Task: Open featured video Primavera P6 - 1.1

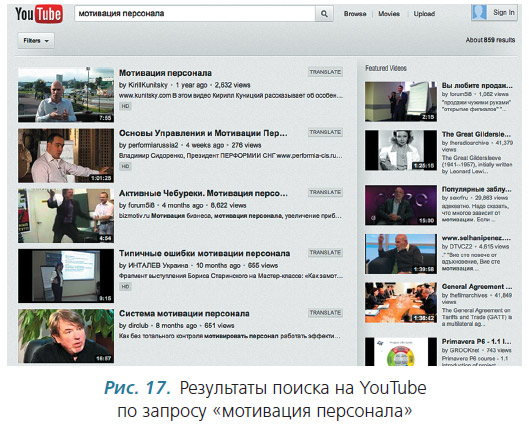Action: [476, 341]
